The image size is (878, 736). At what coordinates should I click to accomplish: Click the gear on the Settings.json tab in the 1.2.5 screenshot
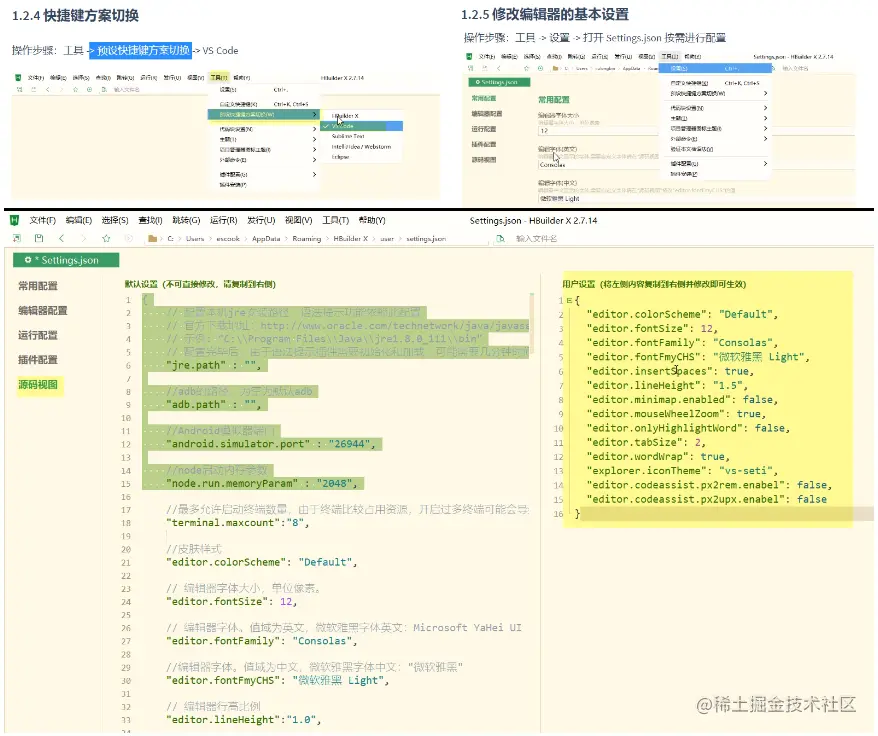click(478, 82)
